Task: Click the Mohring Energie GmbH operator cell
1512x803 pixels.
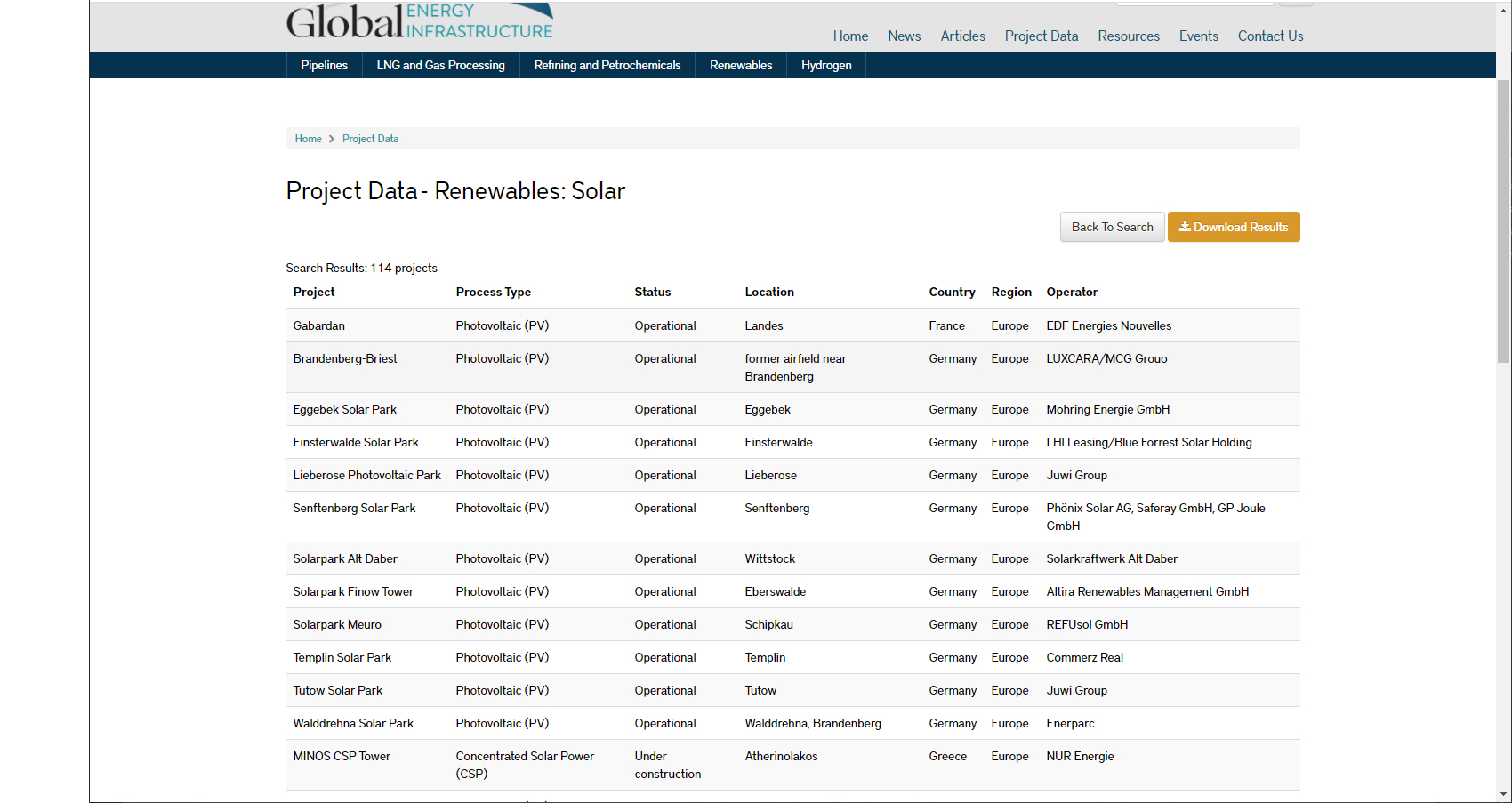Action: click(x=1108, y=409)
